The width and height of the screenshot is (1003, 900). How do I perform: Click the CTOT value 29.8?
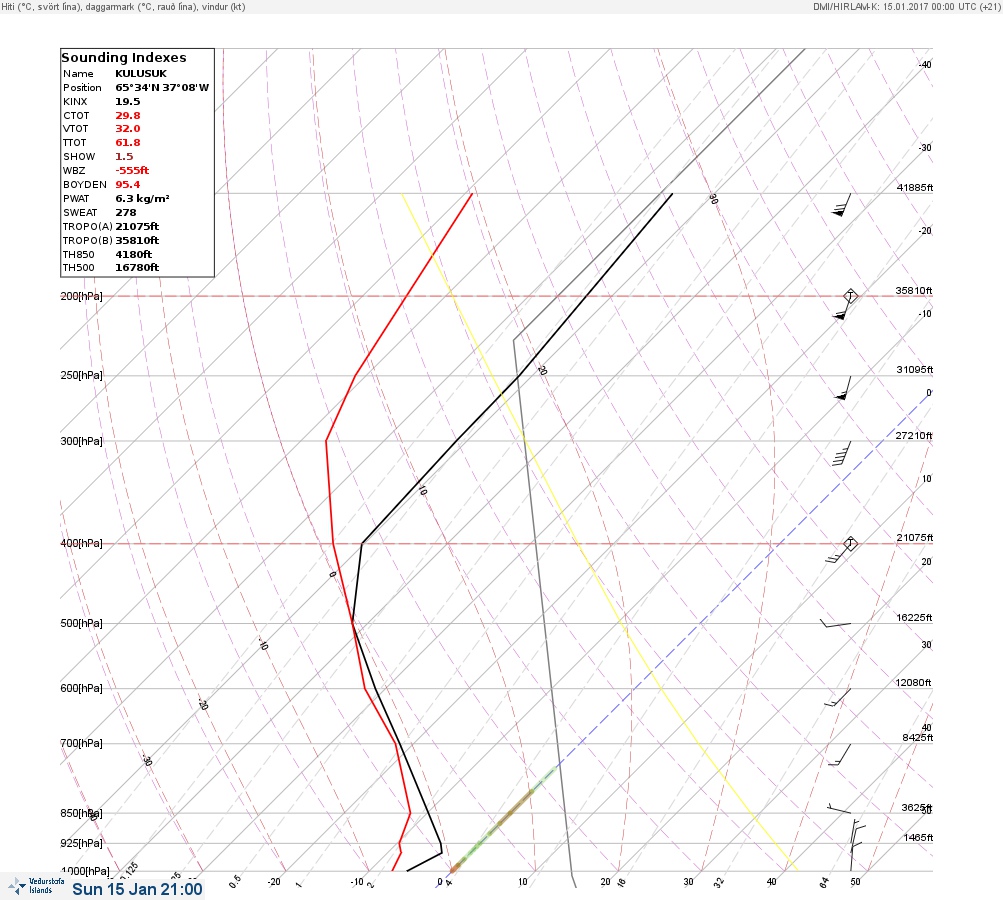[x=127, y=116]
